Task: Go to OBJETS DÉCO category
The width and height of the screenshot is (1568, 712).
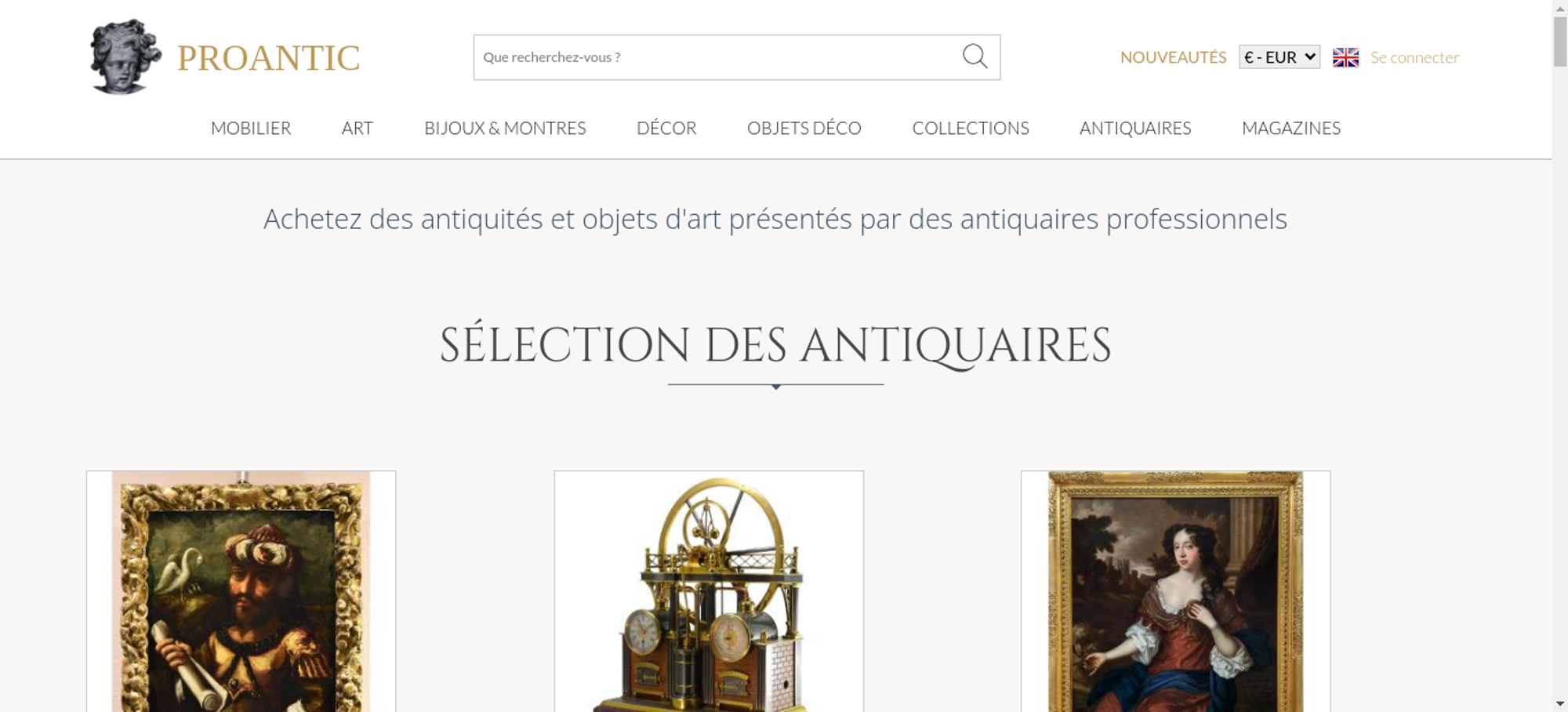Action: point(804,128)
